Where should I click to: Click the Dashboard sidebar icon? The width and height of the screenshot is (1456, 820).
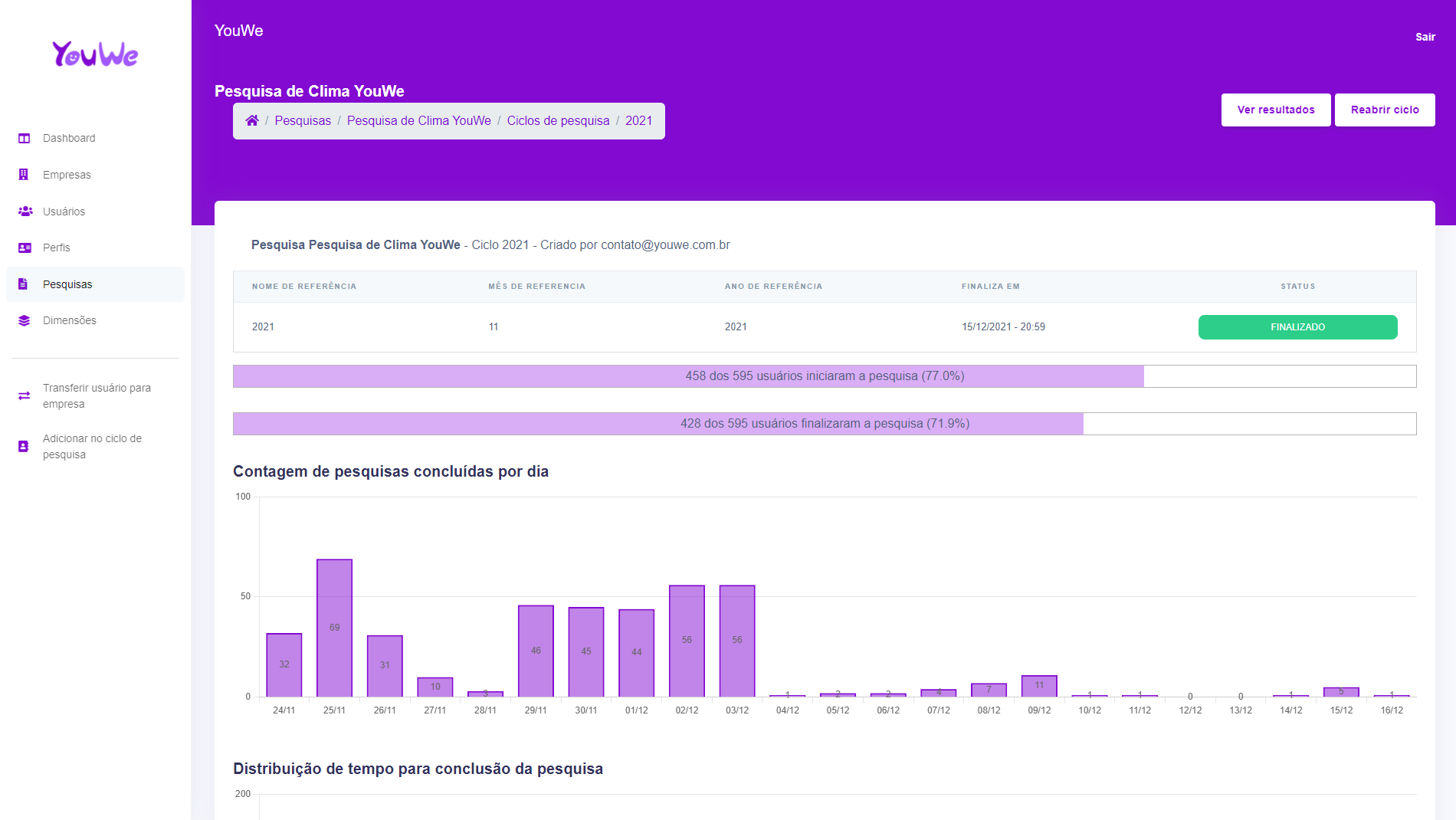point(25,139)
